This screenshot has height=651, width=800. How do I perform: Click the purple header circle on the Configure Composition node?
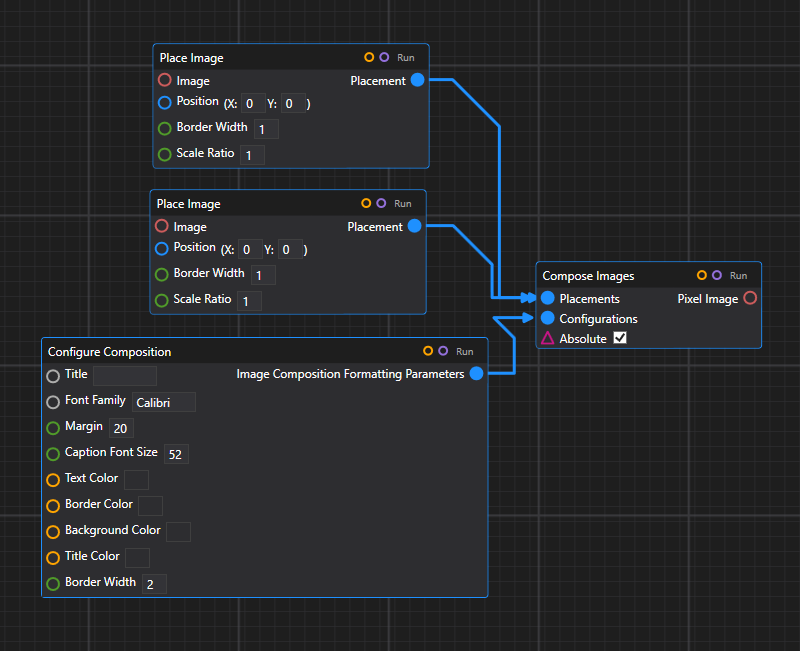[x=443, y=351]
